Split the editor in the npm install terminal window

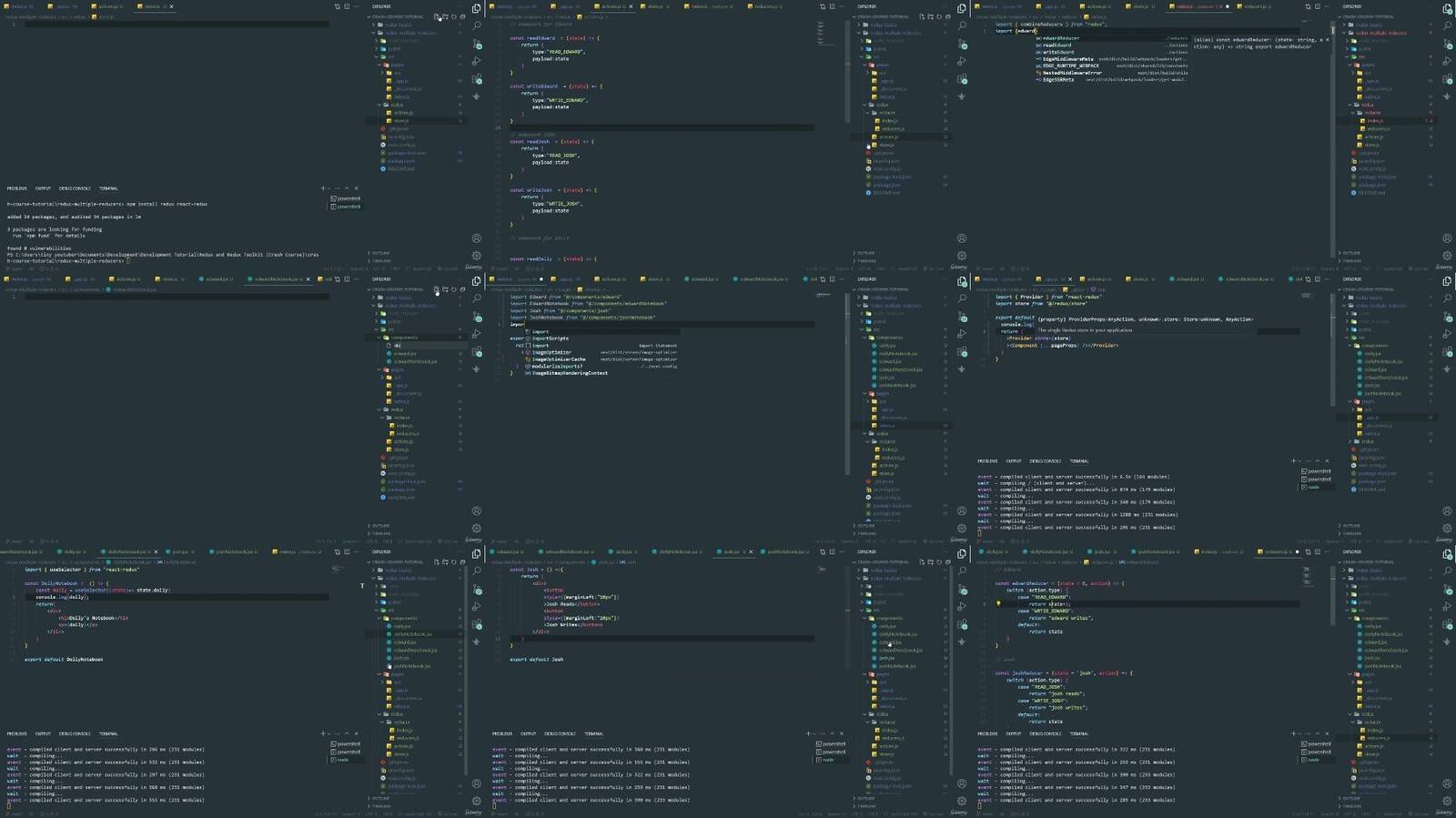(x=347, y=6)
